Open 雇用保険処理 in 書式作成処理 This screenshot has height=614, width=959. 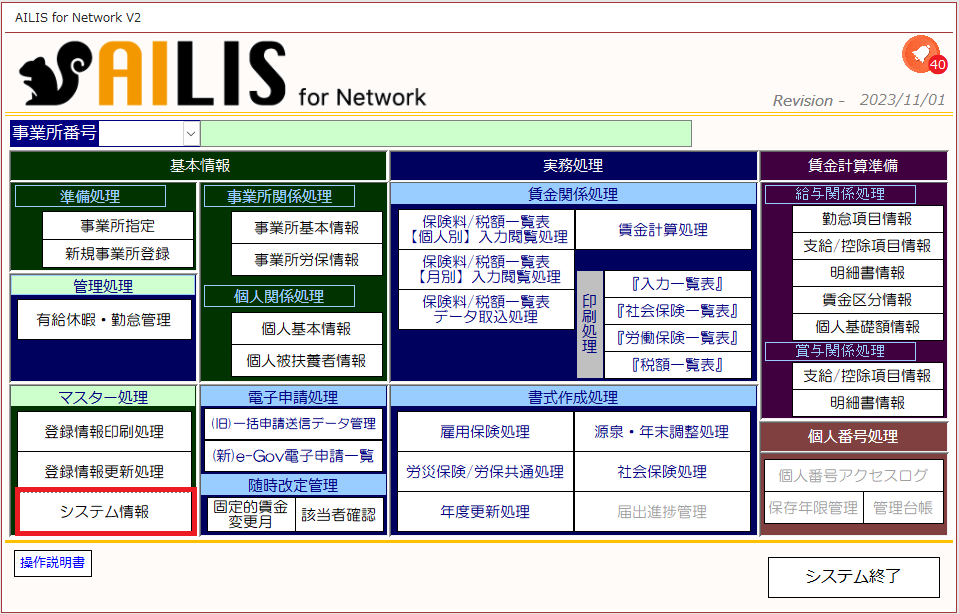tap(485, 432)
